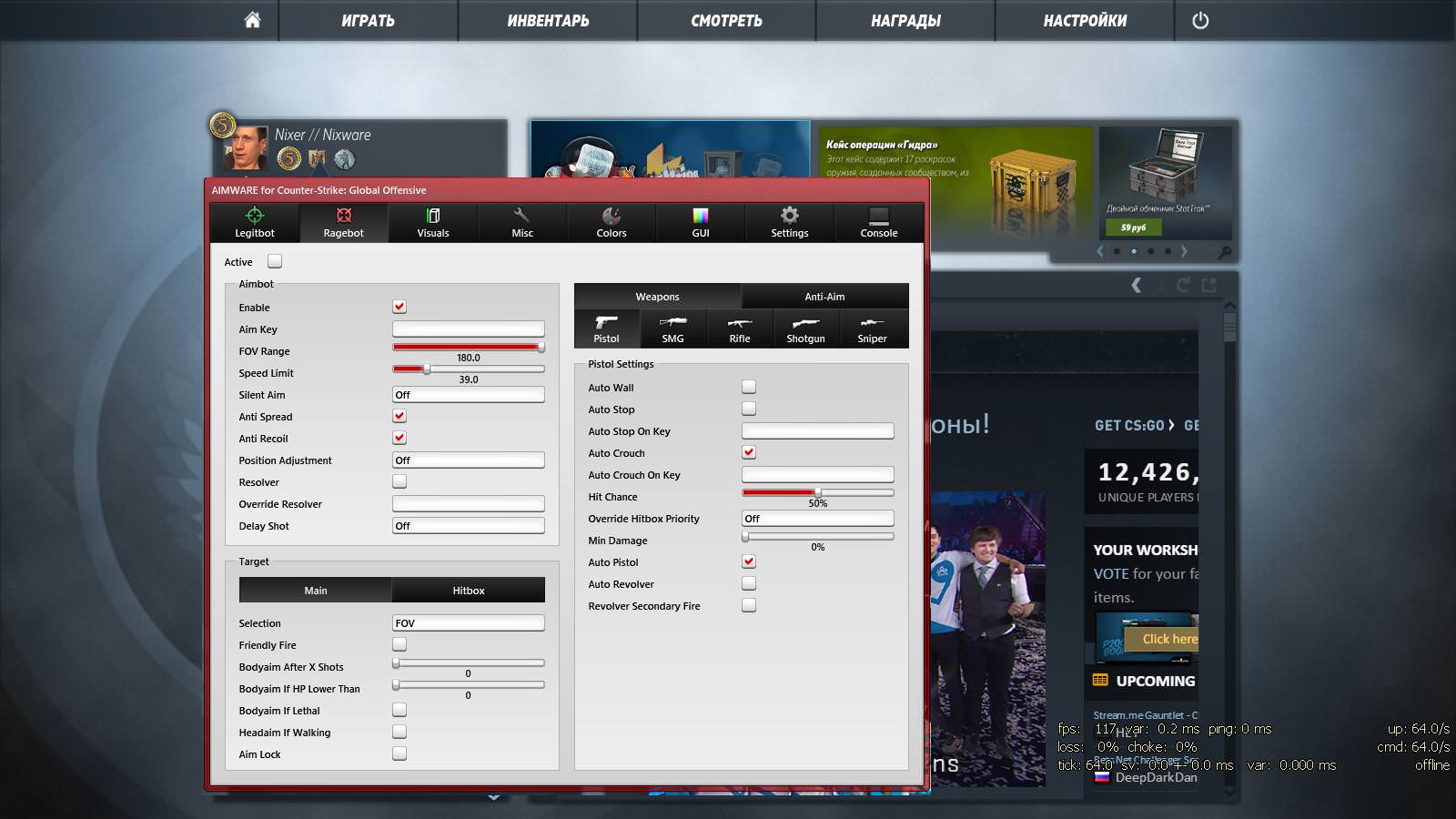Enable the Auto Wall checkbox
Image resolution: width=1456 pixels, height=819 pixels.
[749, 387]
